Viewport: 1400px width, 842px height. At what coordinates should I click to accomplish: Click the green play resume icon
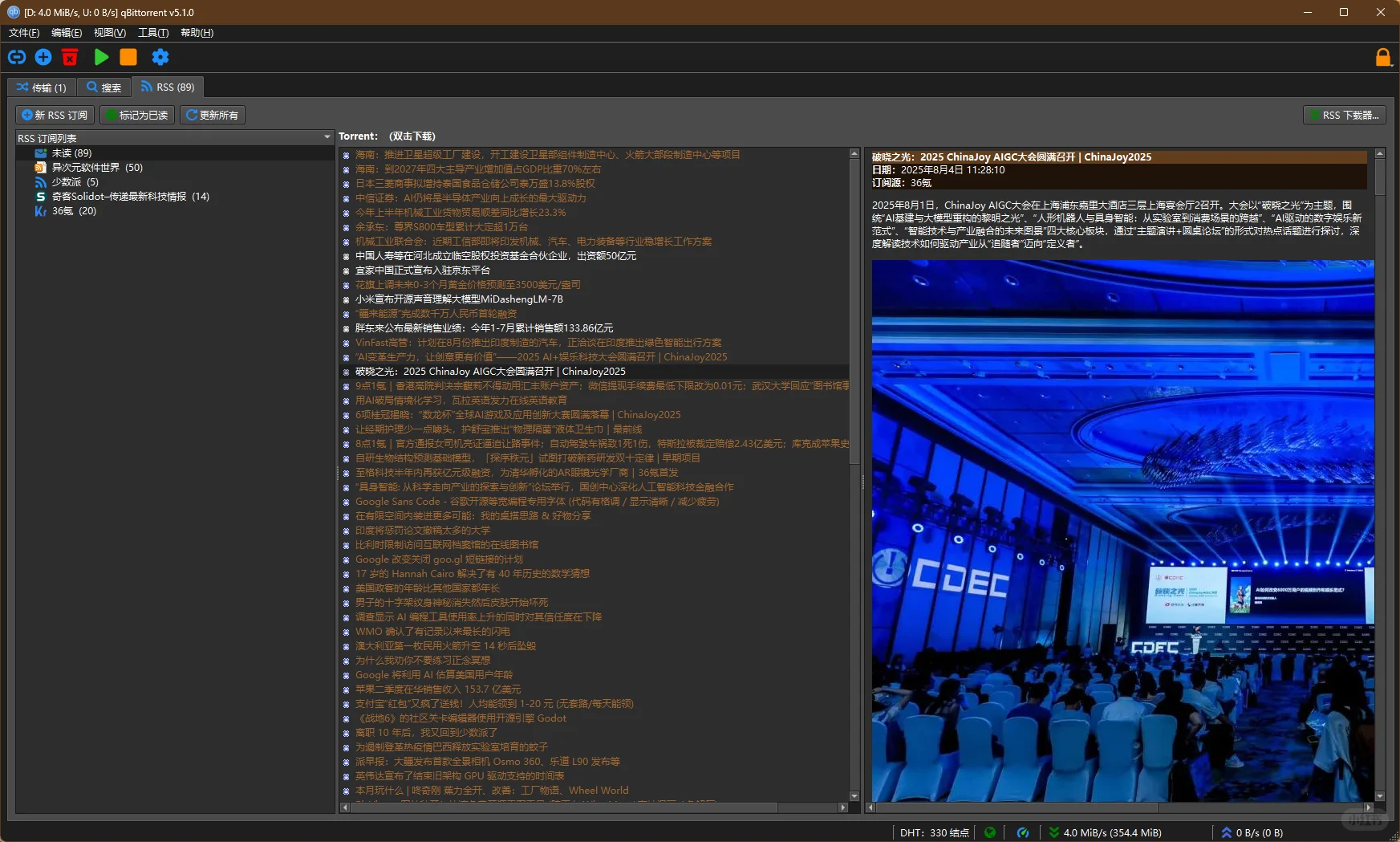(x=101, y=57)
